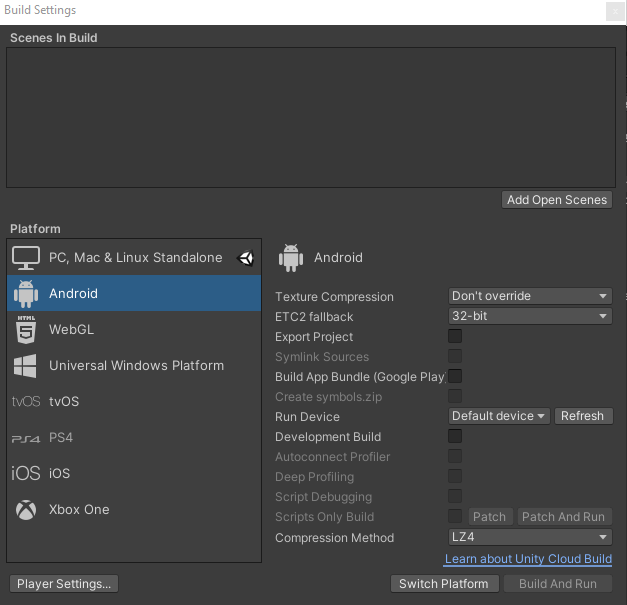Click the PS4 platform icon
The width and height of the screenshot is (627, 605).
[x=26, y=438]
